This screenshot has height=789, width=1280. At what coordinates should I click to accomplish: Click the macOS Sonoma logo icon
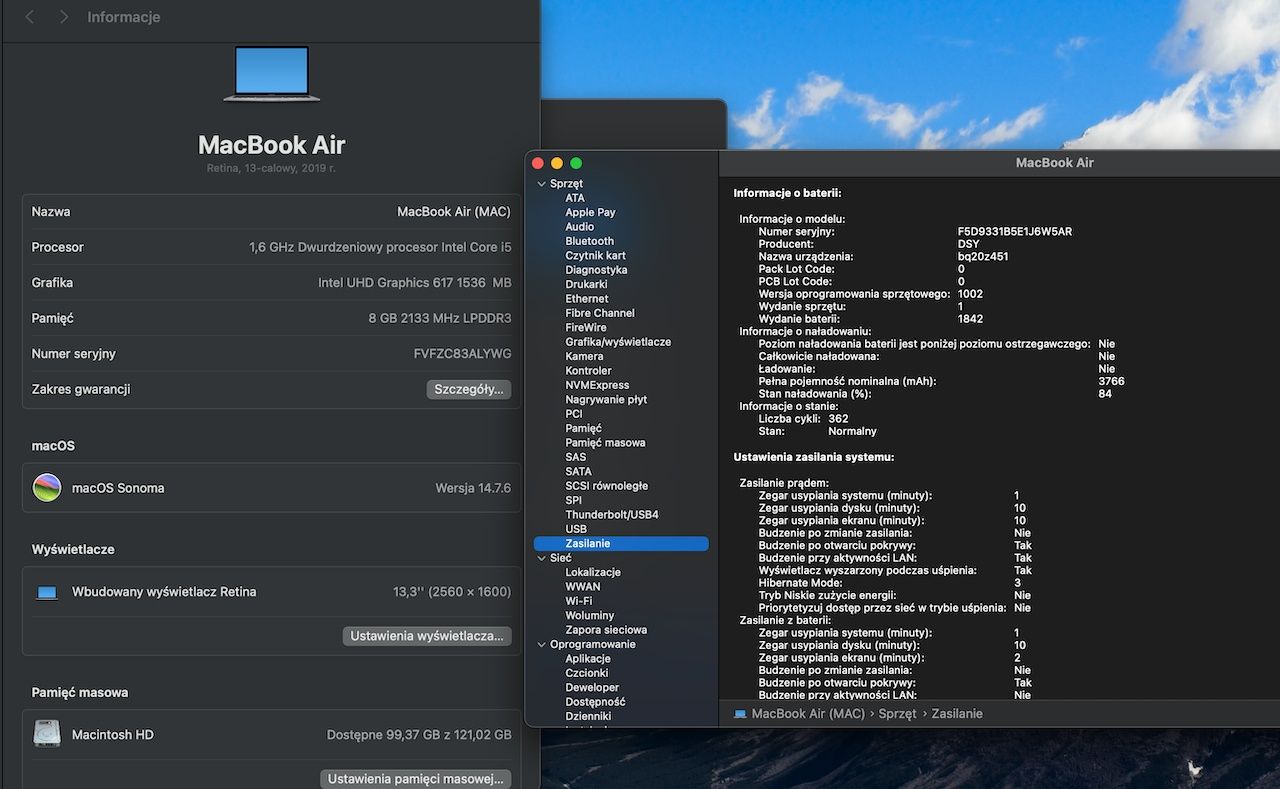coord(47,488)
